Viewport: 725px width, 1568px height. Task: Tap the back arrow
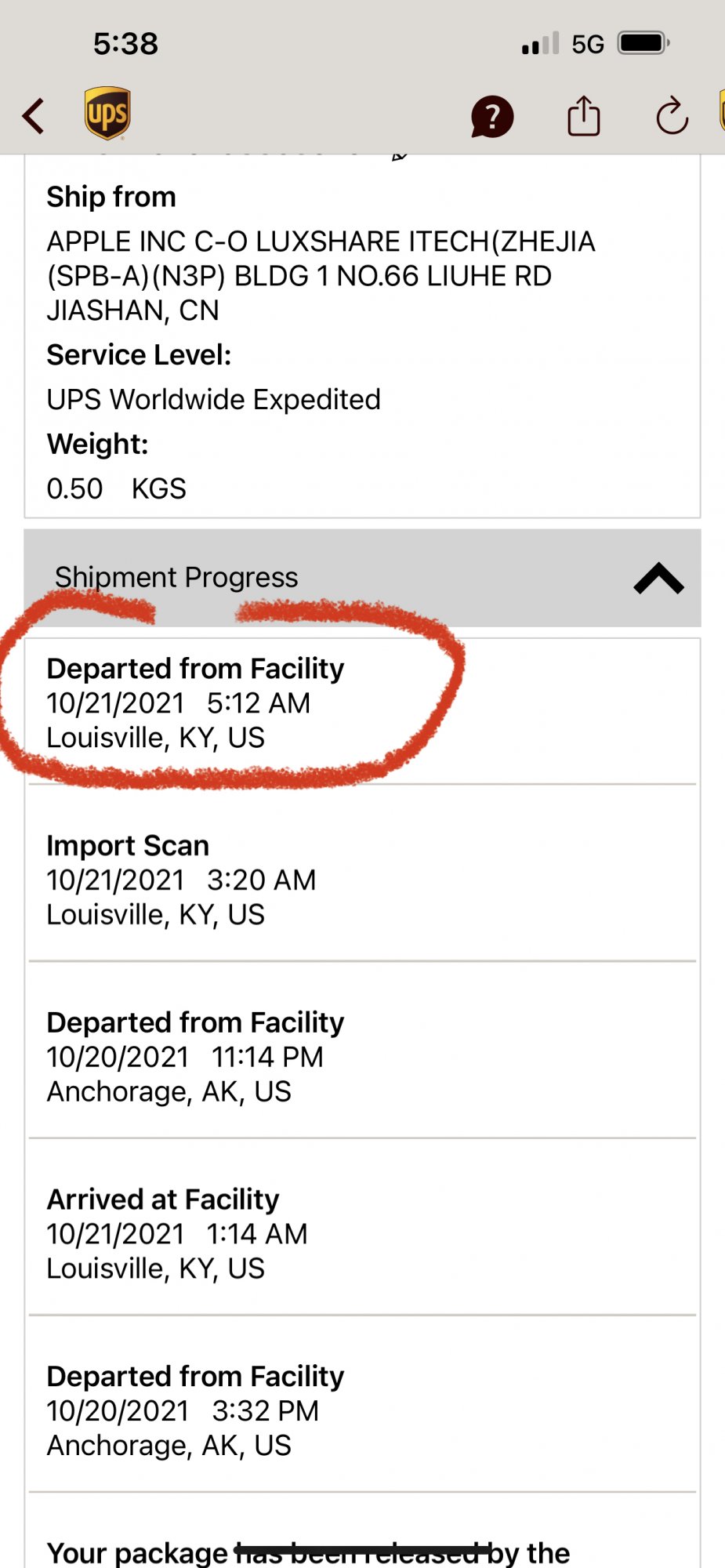pos(34,116)
